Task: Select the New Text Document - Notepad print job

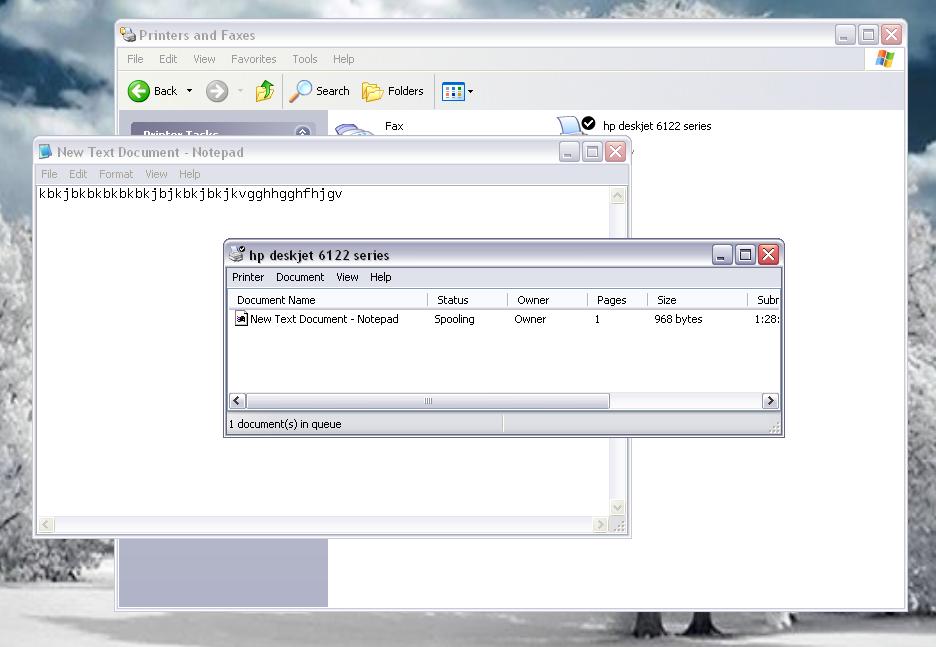Action: pos(324,319)
